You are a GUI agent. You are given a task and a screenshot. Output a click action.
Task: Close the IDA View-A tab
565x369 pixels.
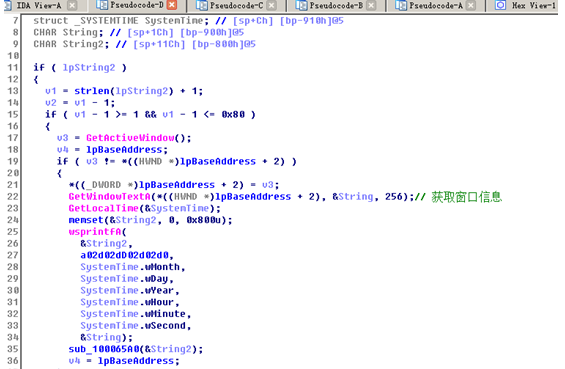click(x=72, y=5)
